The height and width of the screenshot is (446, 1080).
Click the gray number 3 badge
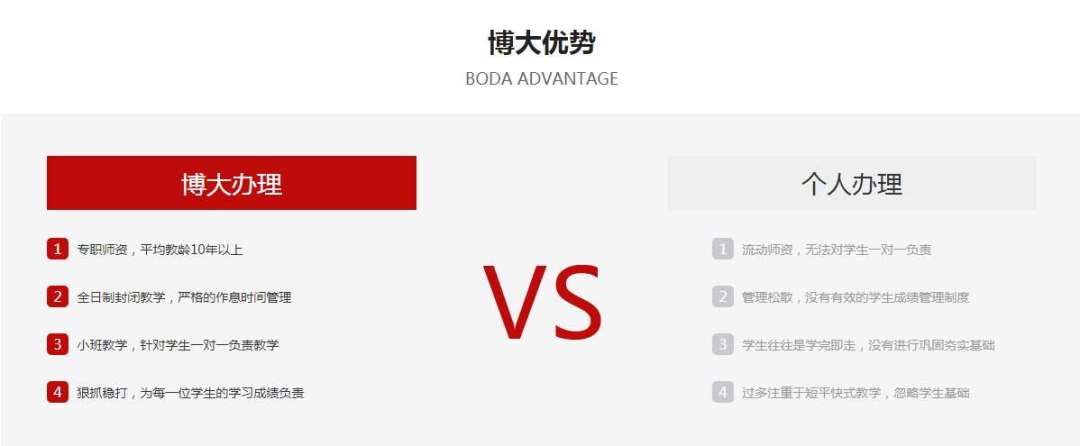pos(723,344)
